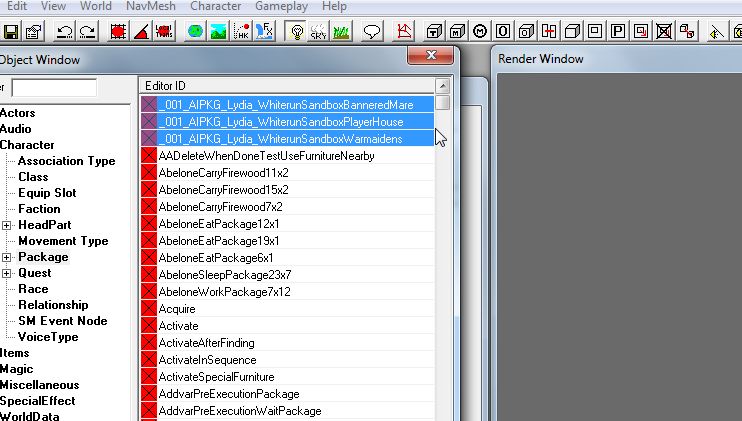Click the Redo arrow icon
742x421 pixels.
(x=87, y=32)
